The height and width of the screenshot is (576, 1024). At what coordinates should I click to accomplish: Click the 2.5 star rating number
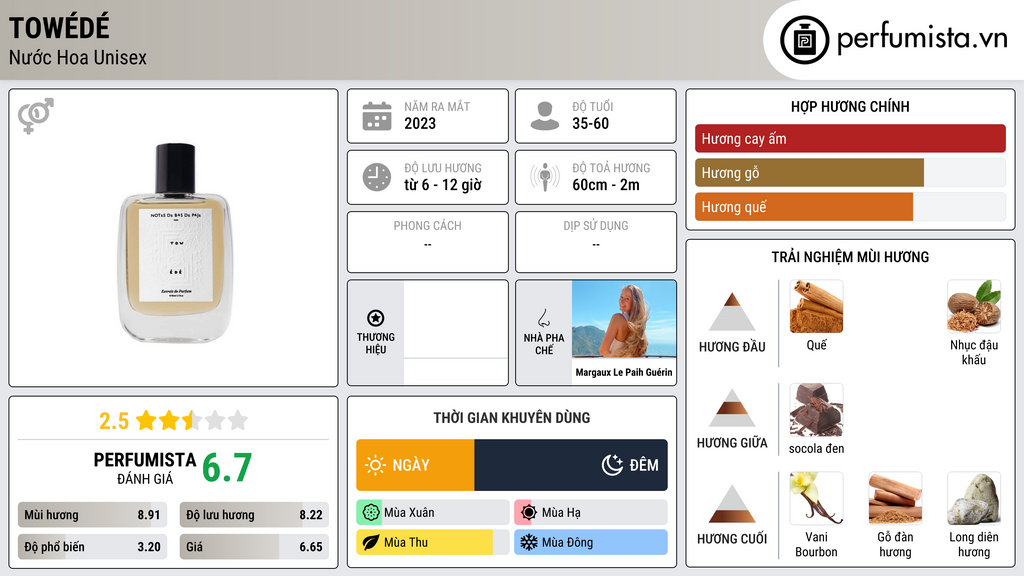(x=114, y=421)
